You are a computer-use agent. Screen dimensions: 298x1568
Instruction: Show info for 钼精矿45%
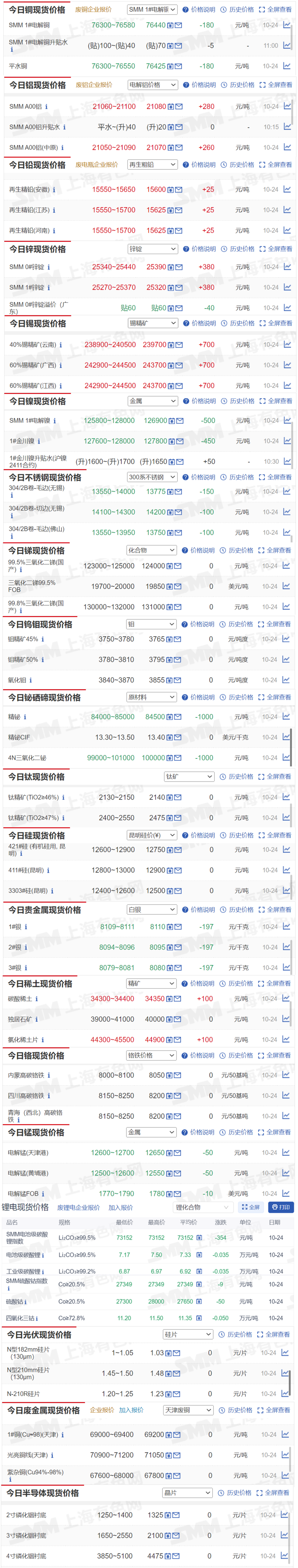tap(42, 639)
